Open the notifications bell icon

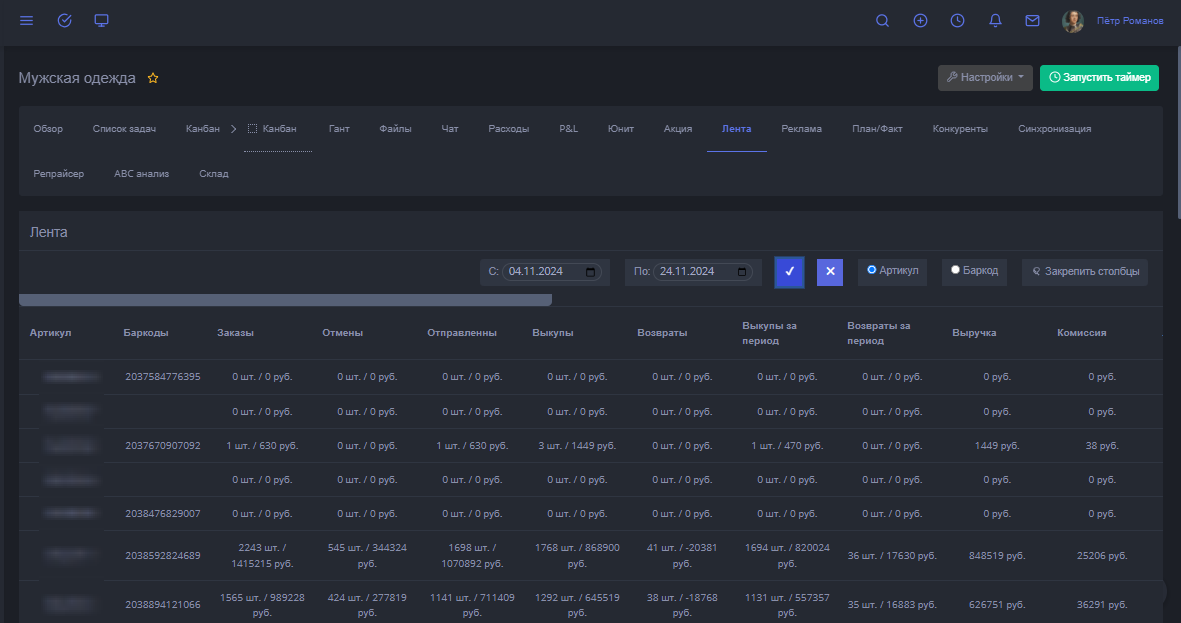995,21
